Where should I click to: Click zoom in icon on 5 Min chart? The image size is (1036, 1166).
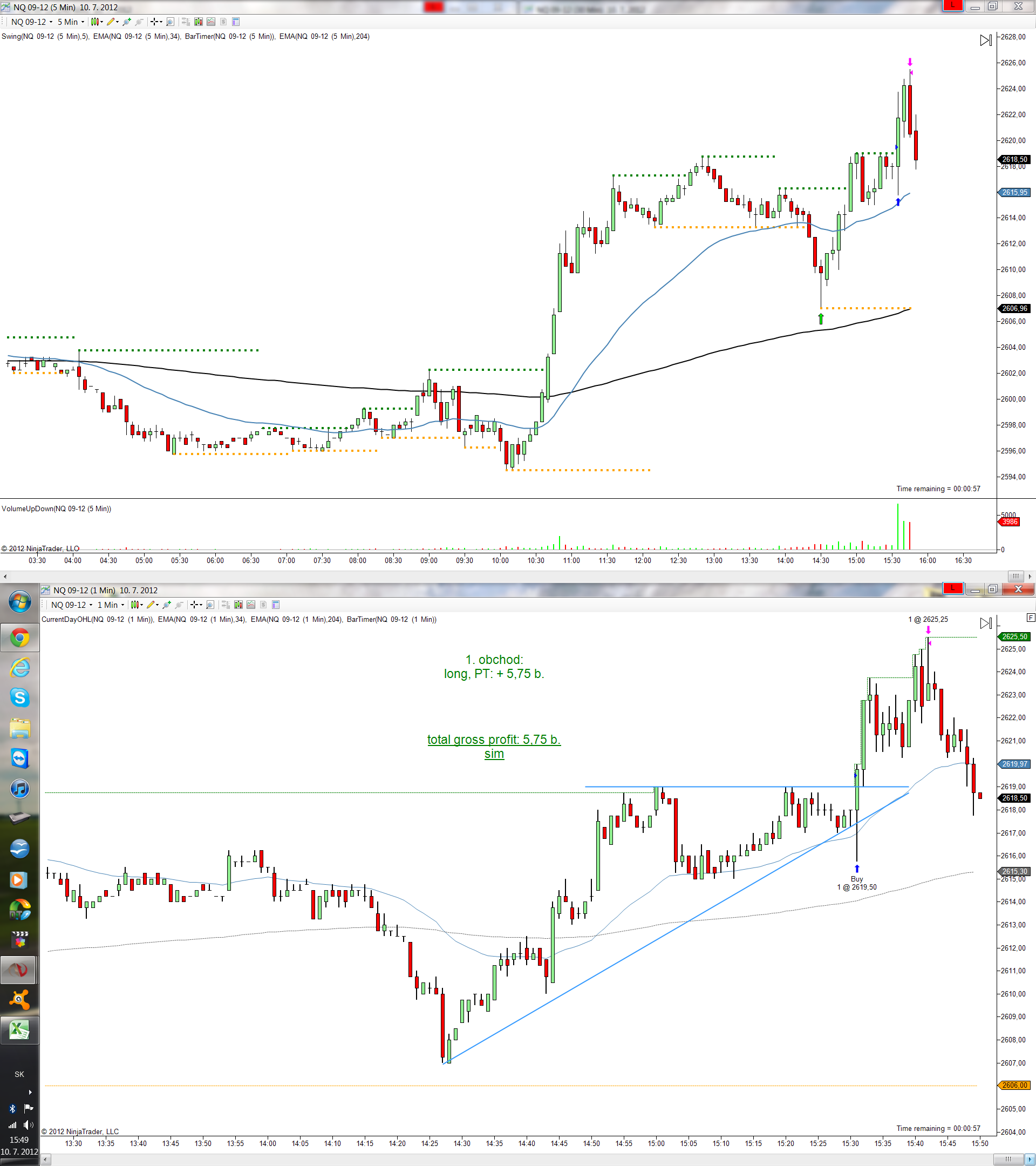point(127,22)
